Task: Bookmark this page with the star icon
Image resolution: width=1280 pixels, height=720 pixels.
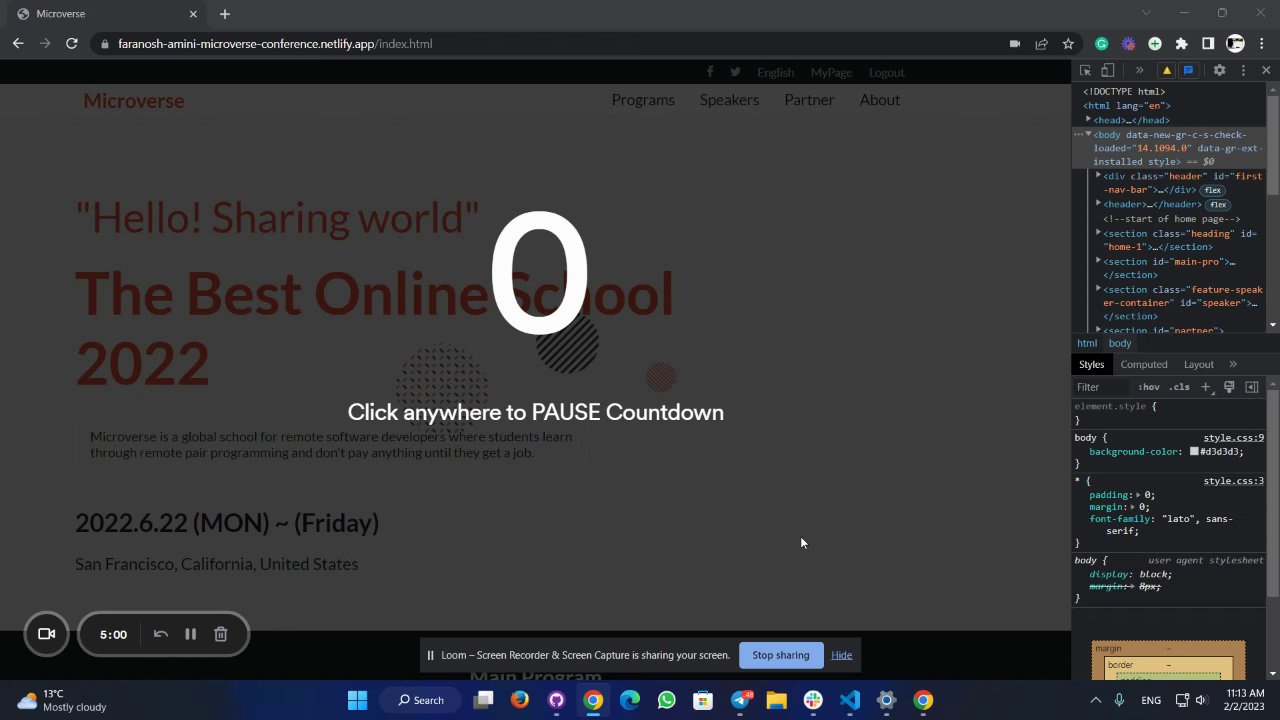Action: [x=1068, y=44]
